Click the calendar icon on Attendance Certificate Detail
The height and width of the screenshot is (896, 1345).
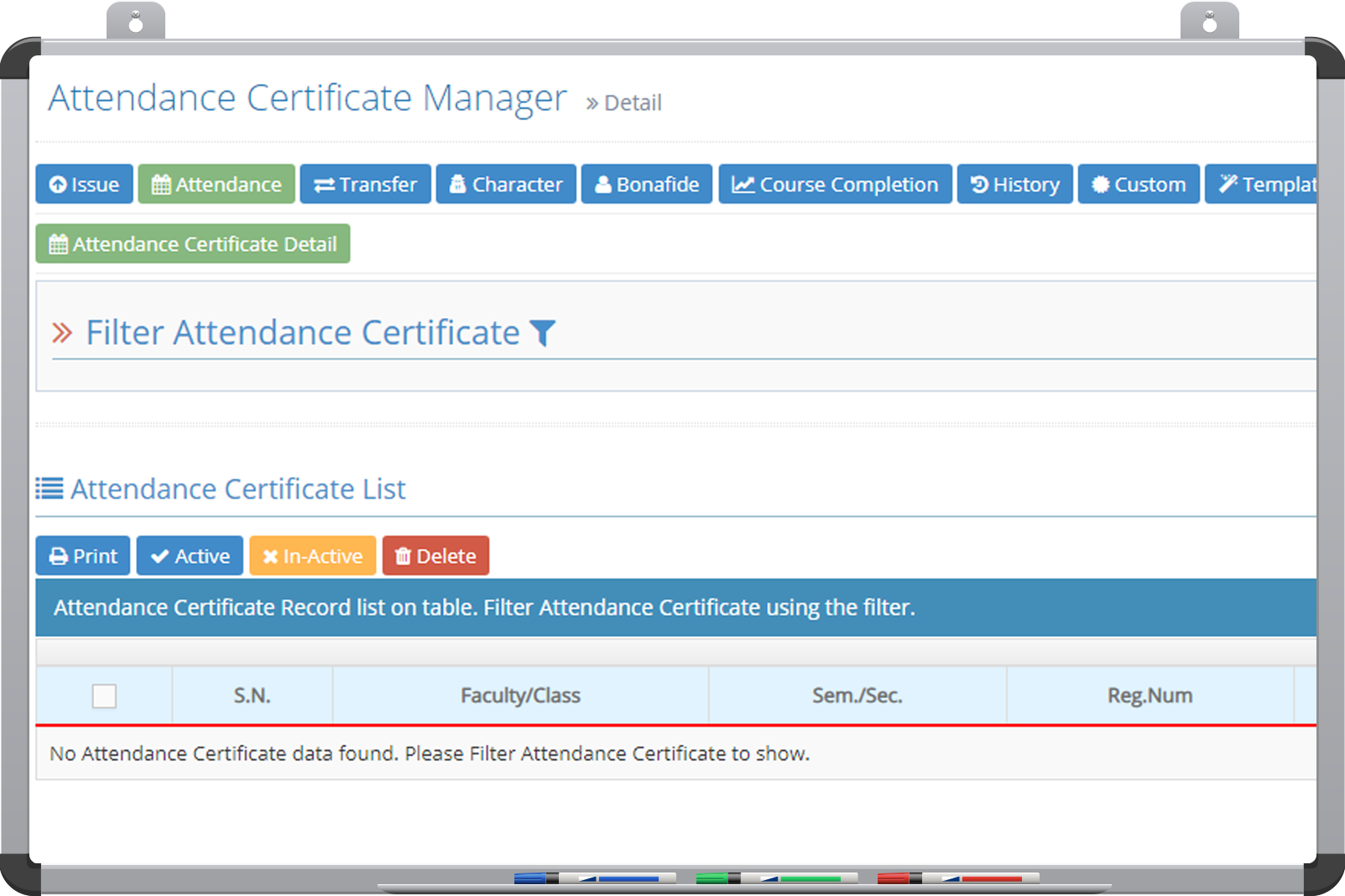[58, 244]
